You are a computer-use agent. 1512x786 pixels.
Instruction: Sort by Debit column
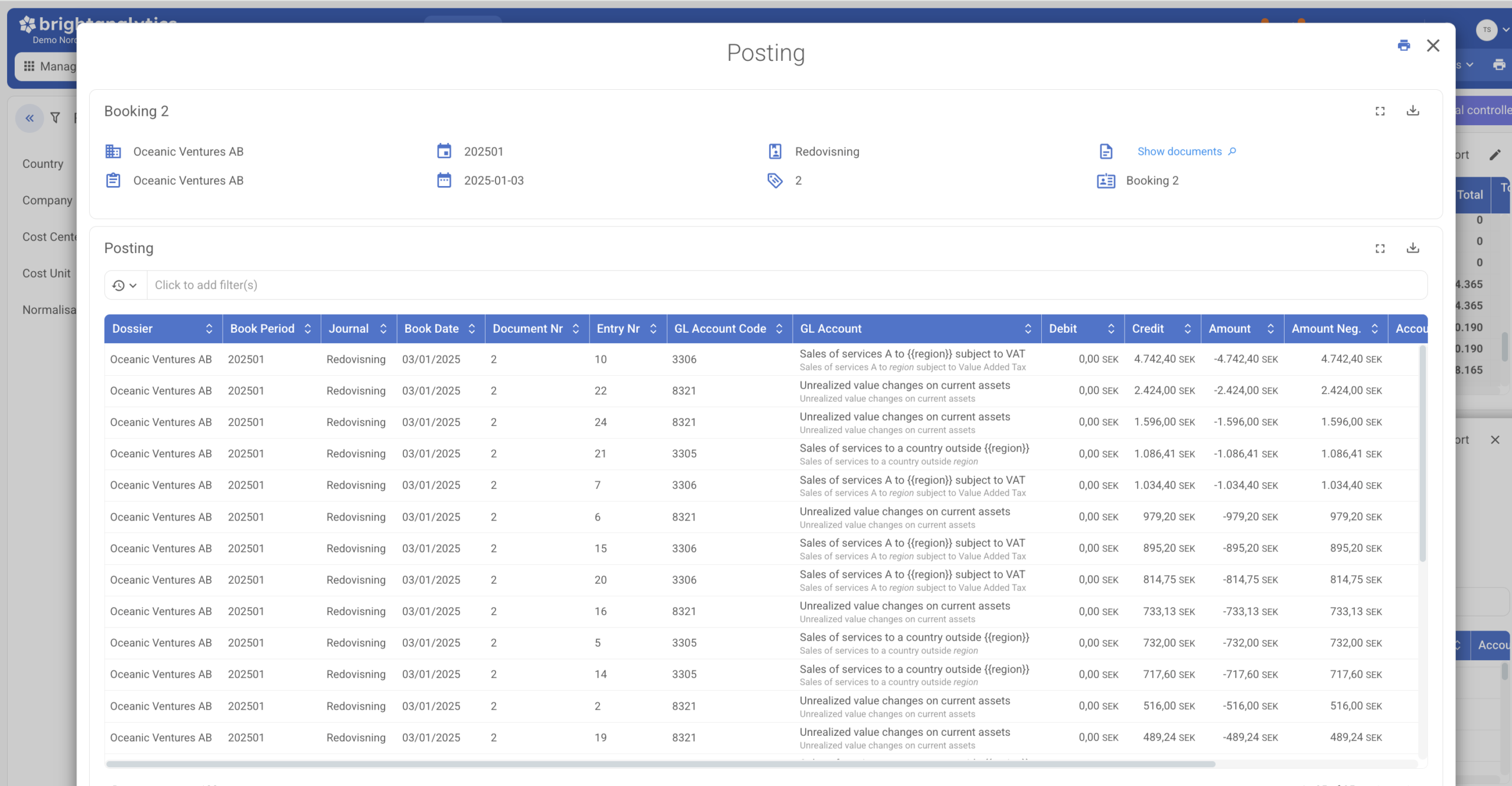[1111, 329]
